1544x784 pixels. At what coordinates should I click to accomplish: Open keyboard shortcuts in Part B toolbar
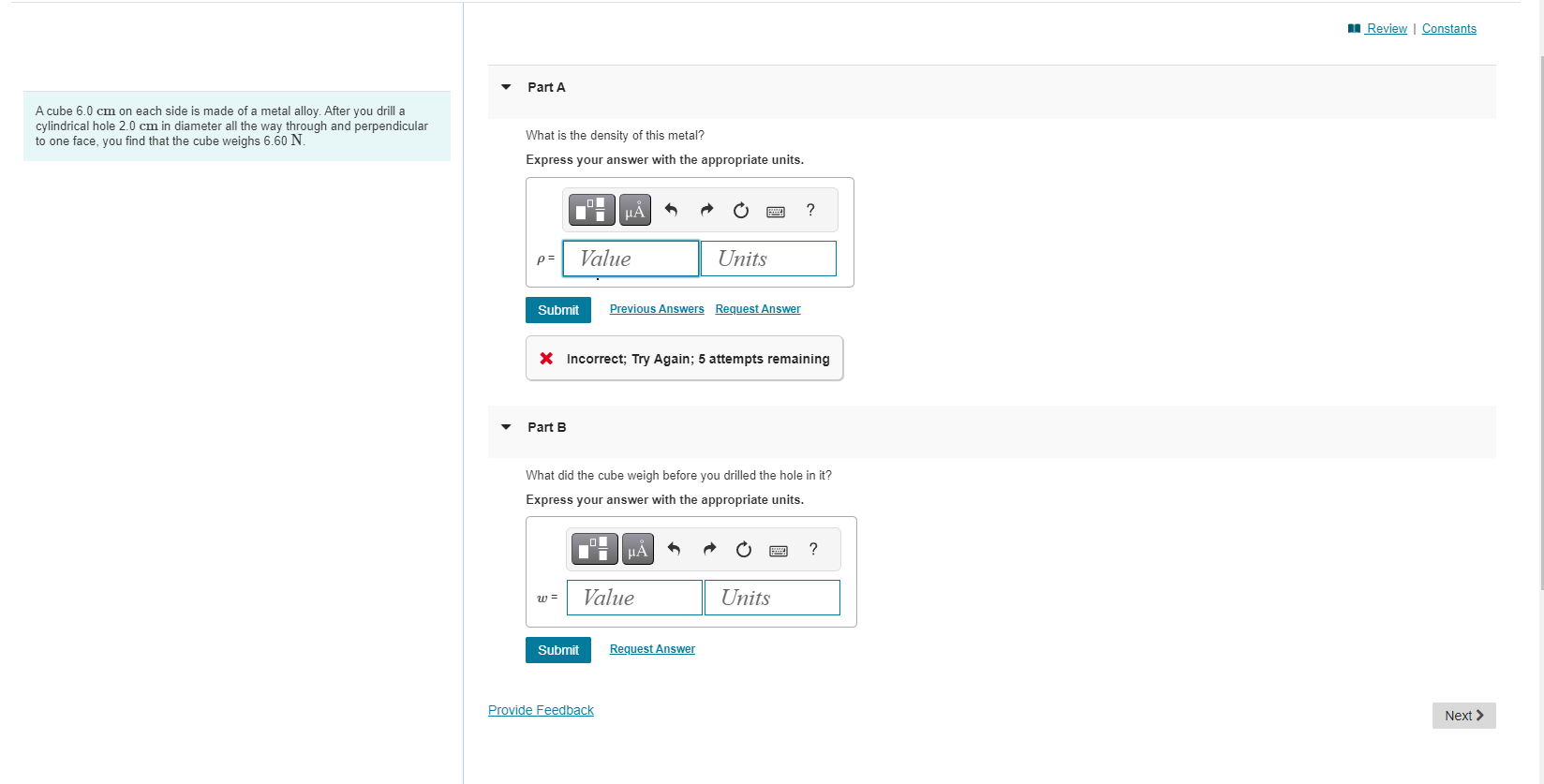[779, 551]
